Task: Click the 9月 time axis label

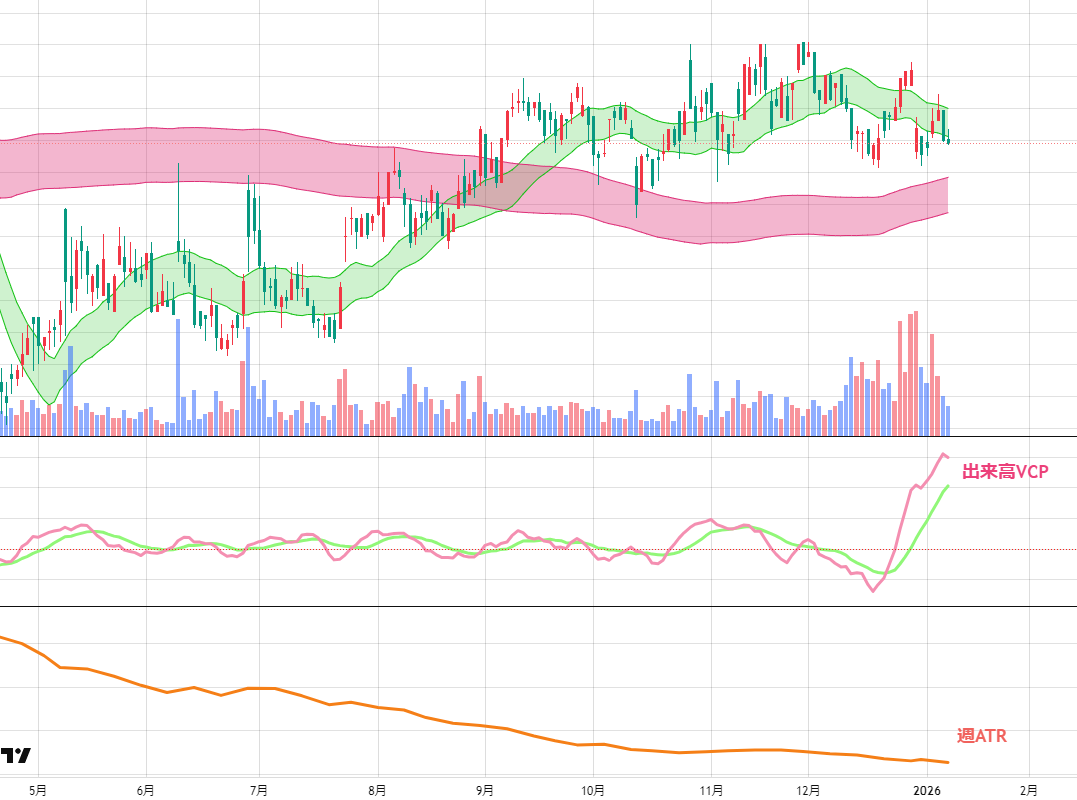Action: point(485,790)
